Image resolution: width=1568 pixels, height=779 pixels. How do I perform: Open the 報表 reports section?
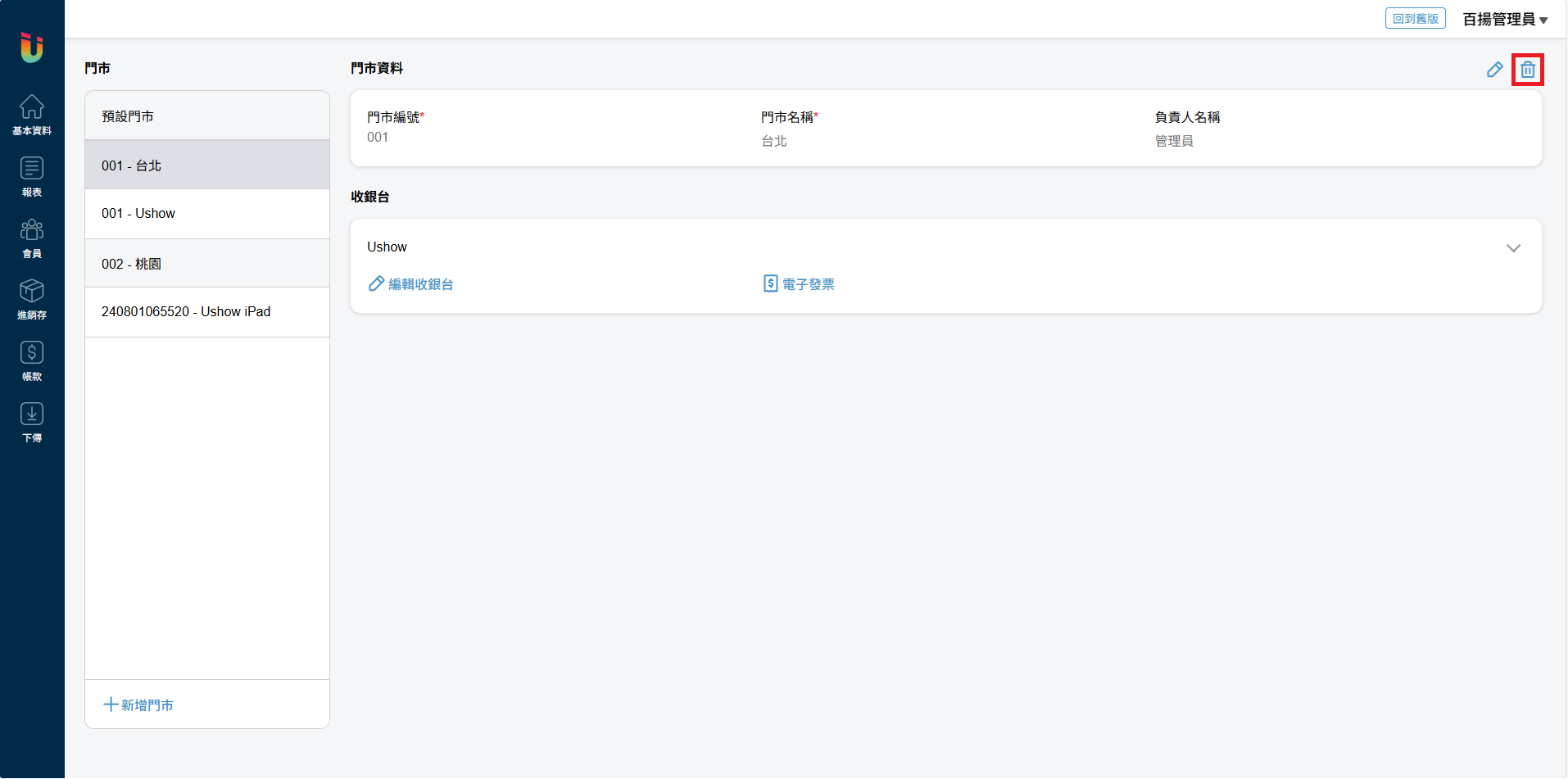(x=32, y=176)
